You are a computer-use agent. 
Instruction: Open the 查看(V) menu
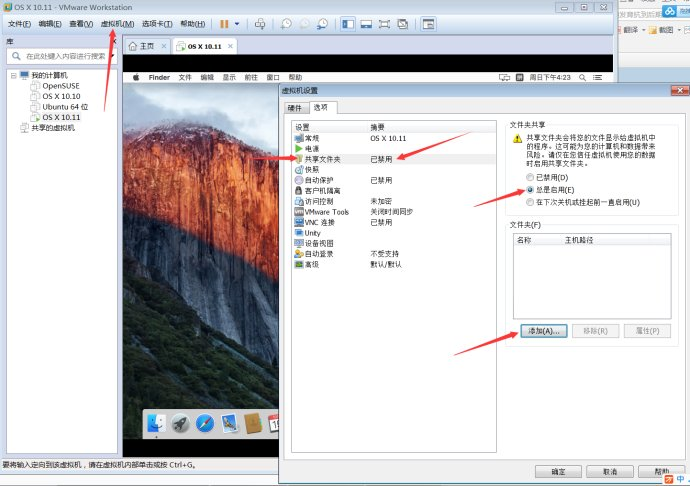81,24
